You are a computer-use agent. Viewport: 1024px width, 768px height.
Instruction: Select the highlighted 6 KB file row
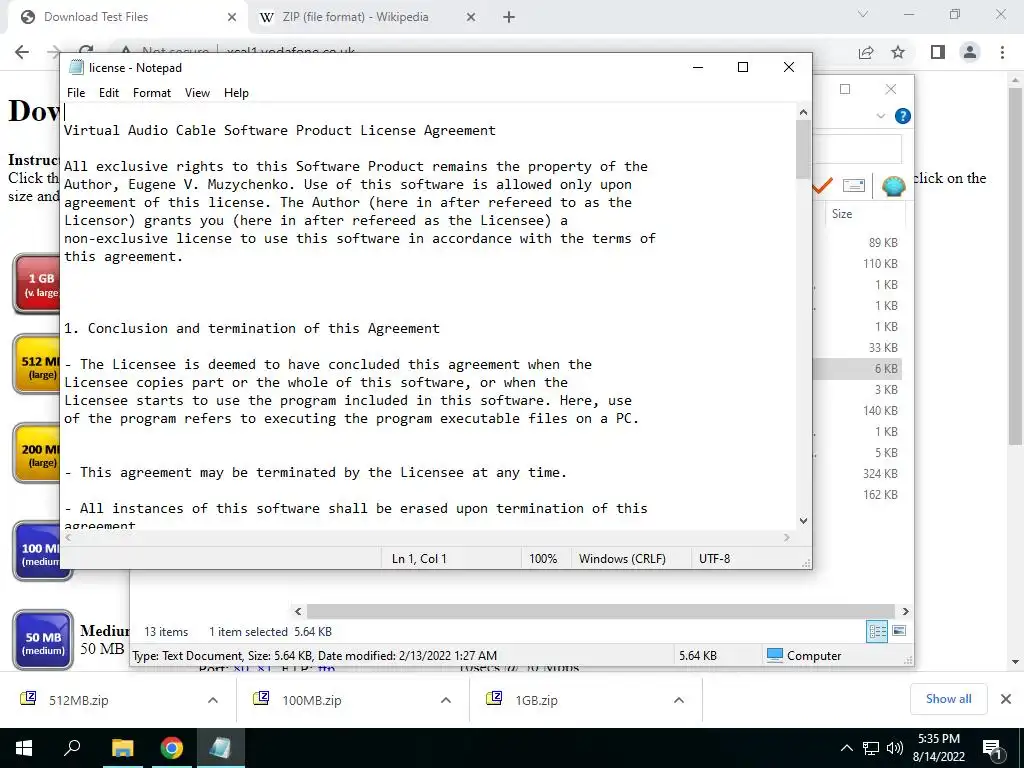tap(857, 368)
